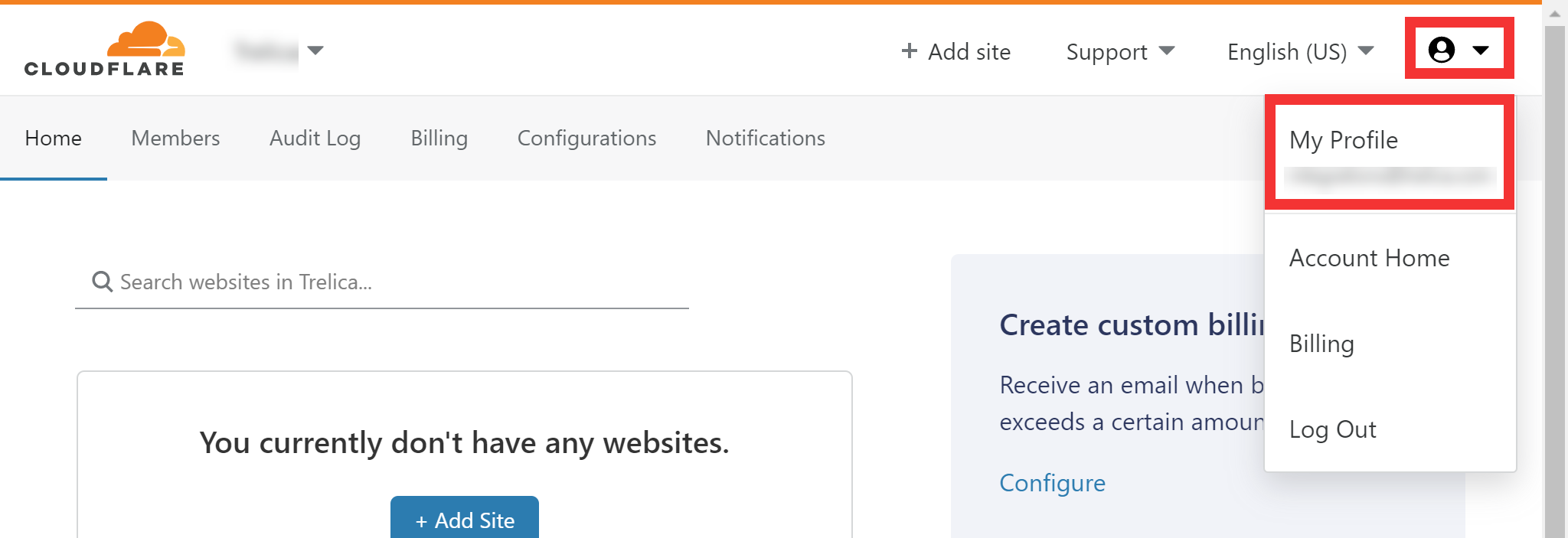This screenshot has width=1568, height=538.
Task: Choose Log Out from the user menu
Action: pos(1332,429)
